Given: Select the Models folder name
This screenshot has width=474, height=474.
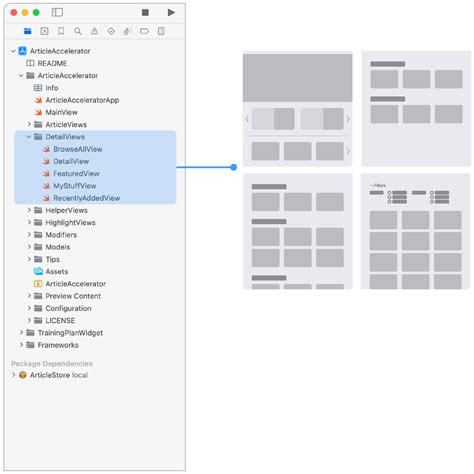Looking at the screenshot, I should click(x=58, y=247).
